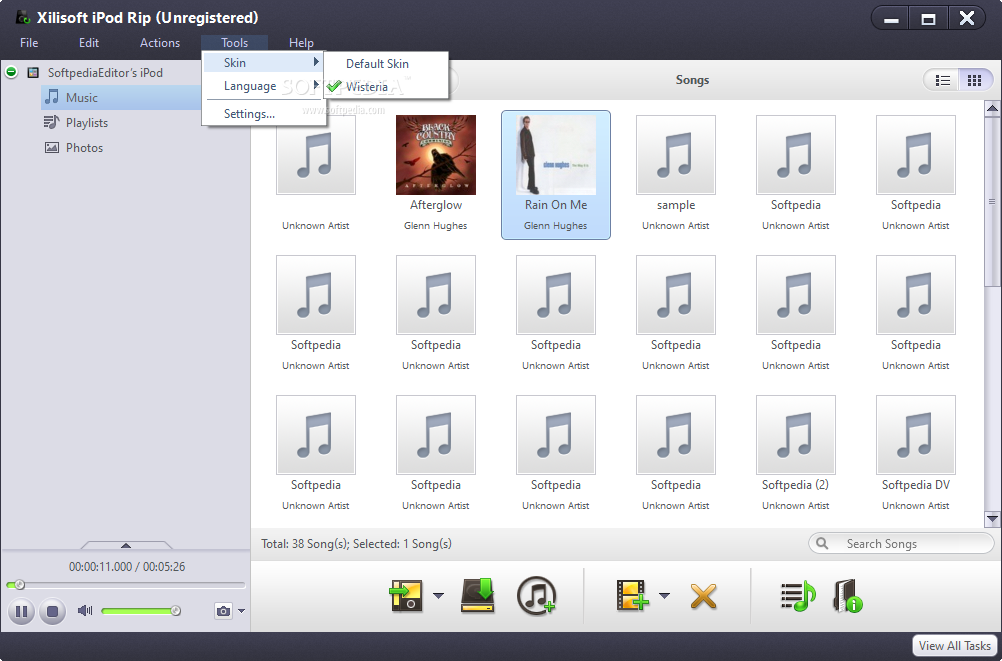1002x661 pixels.
Task: Open the Tools menu
Action: click(235, 43)
